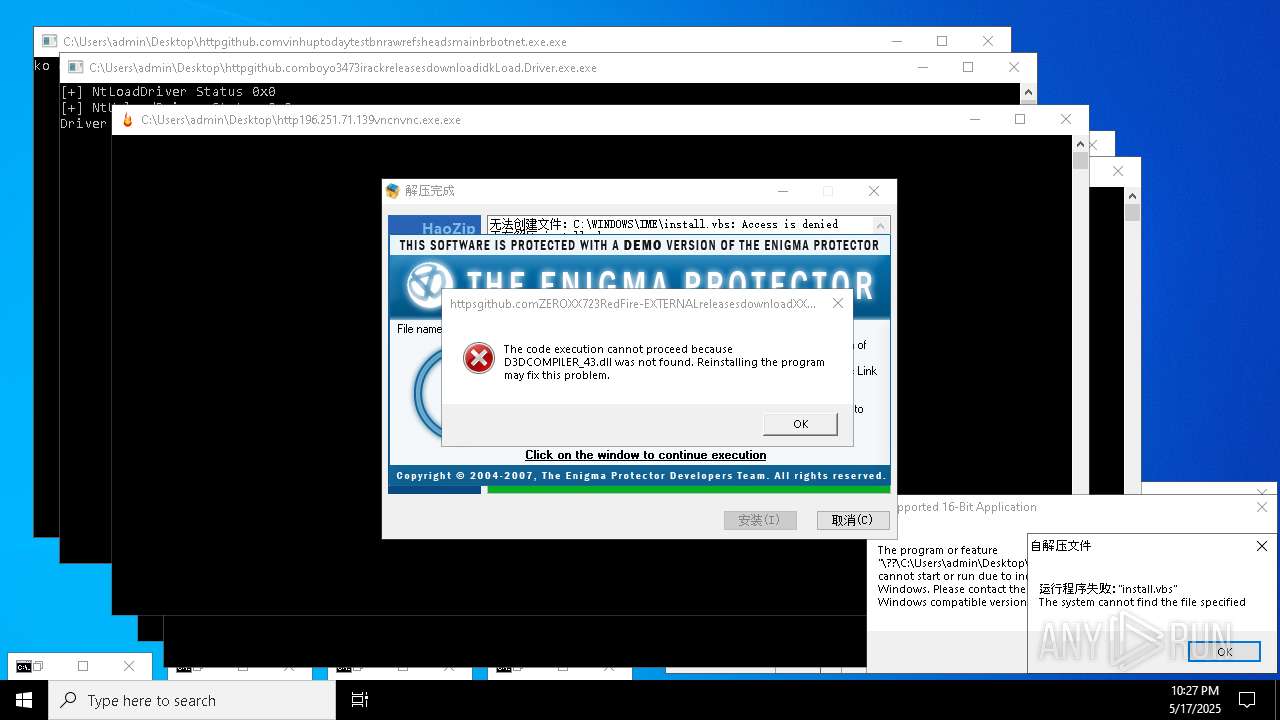Click the 'THIS SOFTWARE IS PROTECTED' demo banner
1280x720 pixels.
(639, 245)
